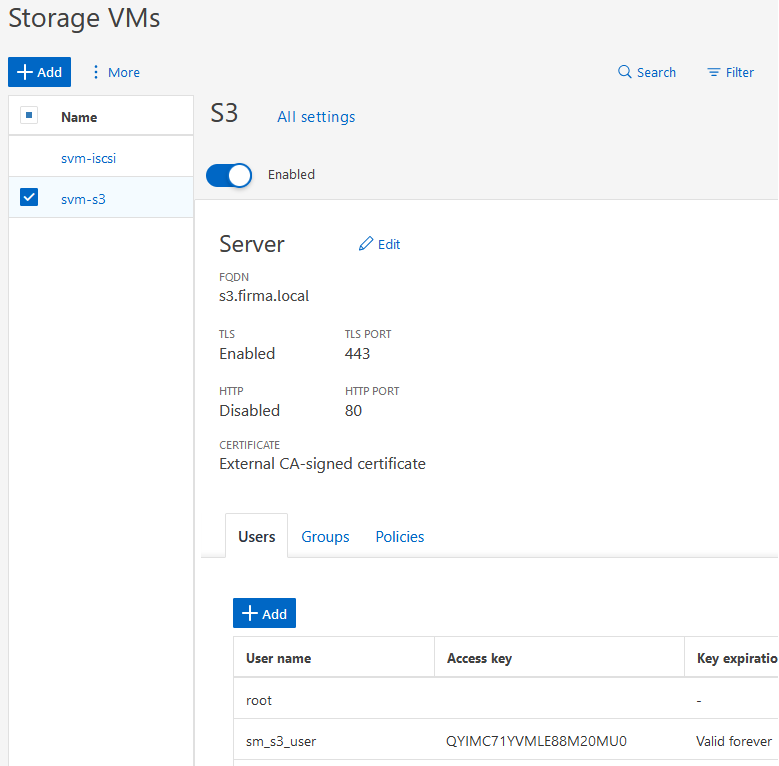Click the TLS Enabled status value
Viewport: 779px width, 766px height.
point(247,354)
